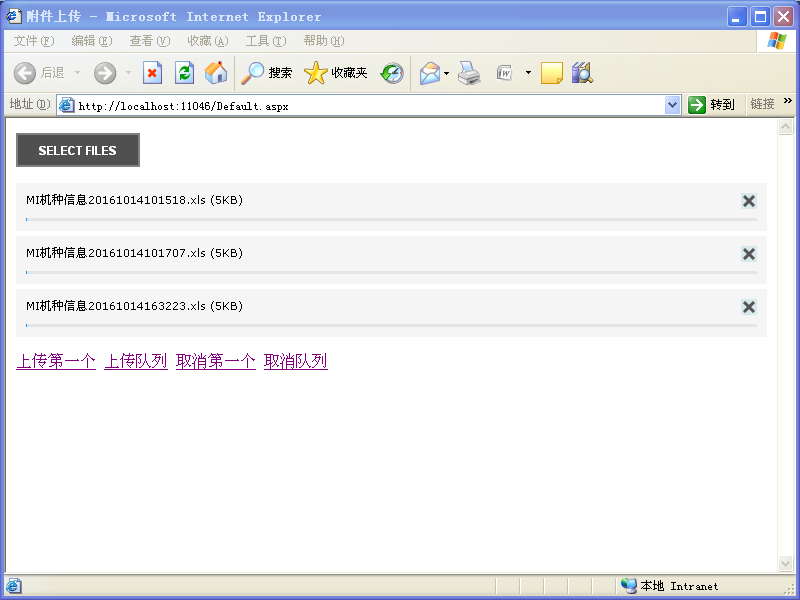Click the 取消队列 link
The height and width of the screenshot is (600, 800).
click(296, 361)
